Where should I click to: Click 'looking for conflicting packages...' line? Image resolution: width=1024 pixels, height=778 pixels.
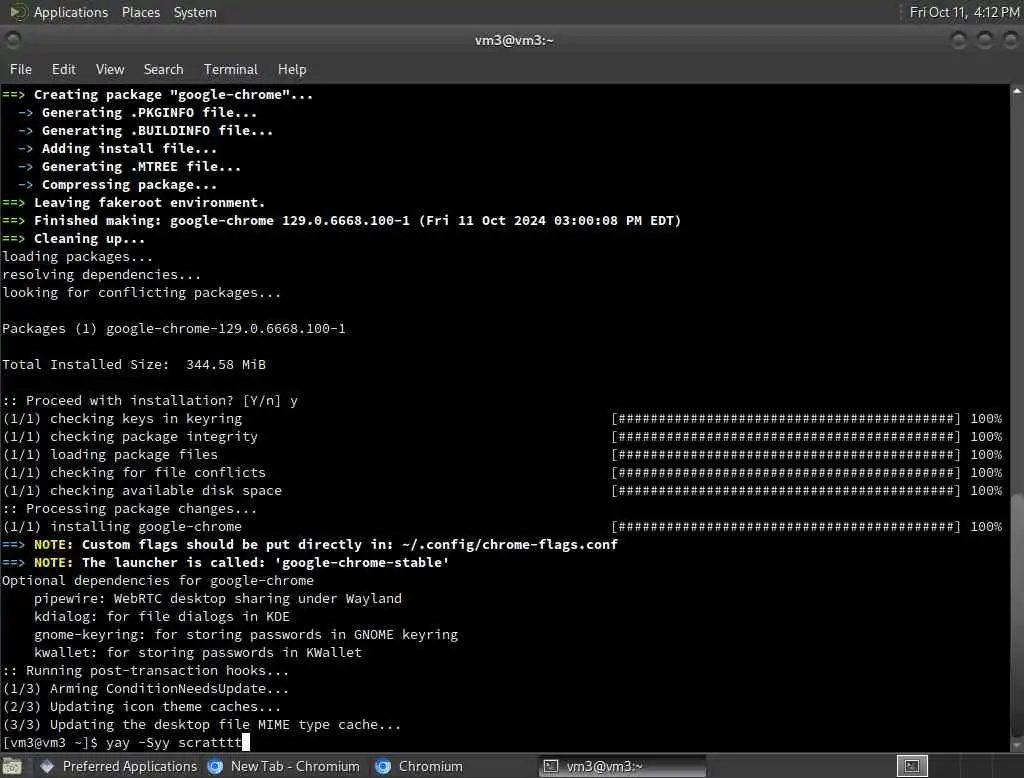point(142,293)
